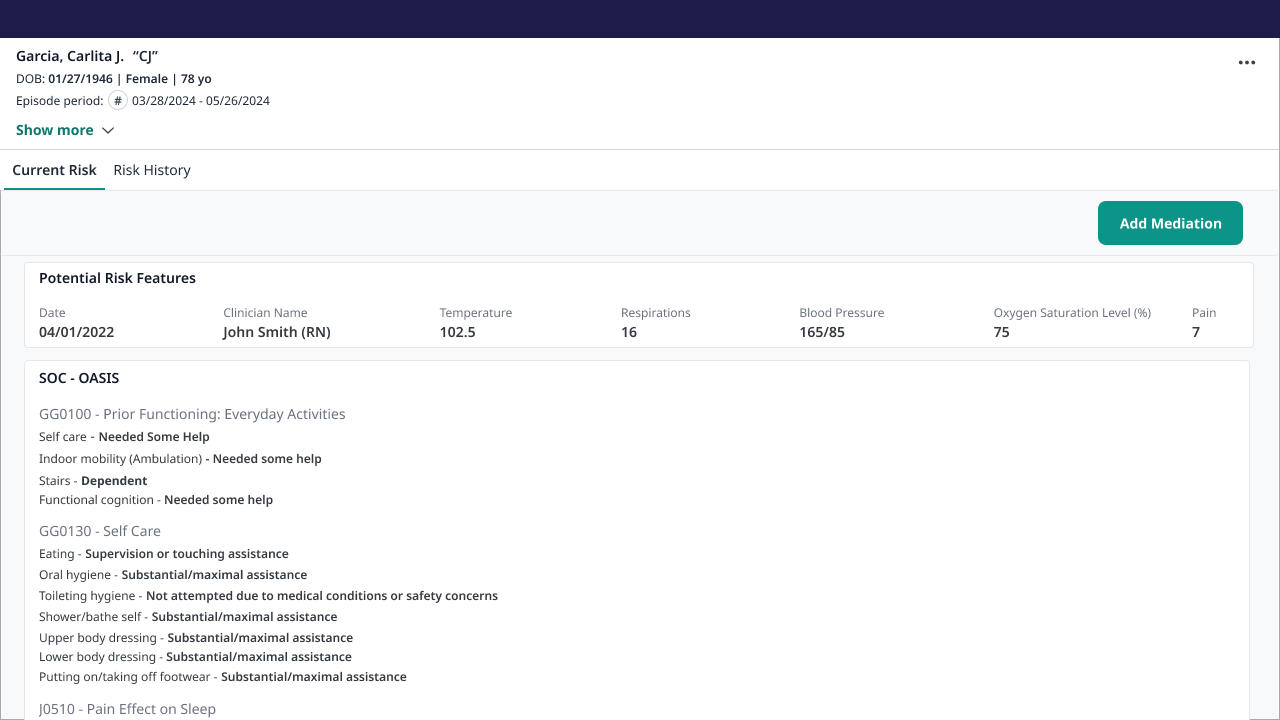Click the Oxygen Saturation Level (%) label
The width and height of the screenshot is (1280, 720).
pyautogui.click(x=1072, y=313)
